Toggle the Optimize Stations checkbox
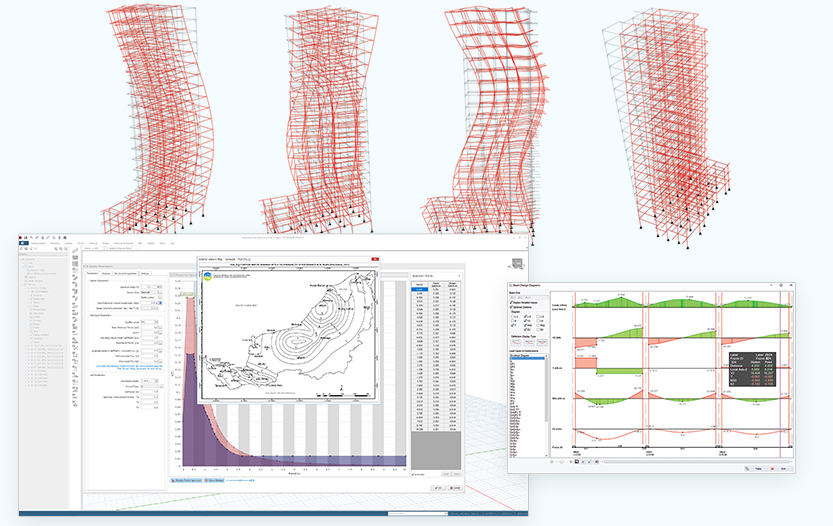Viewport: 833px width, 526px height. point(512,307)
